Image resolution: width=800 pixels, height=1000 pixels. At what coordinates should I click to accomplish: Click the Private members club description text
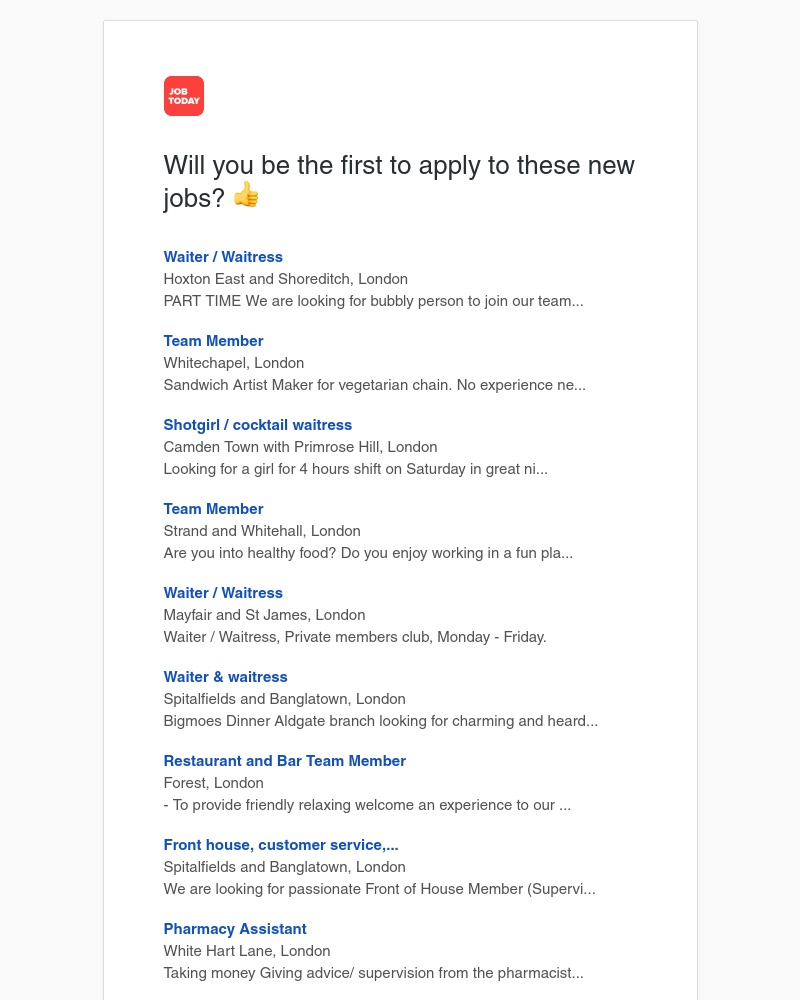coord(355,637)
